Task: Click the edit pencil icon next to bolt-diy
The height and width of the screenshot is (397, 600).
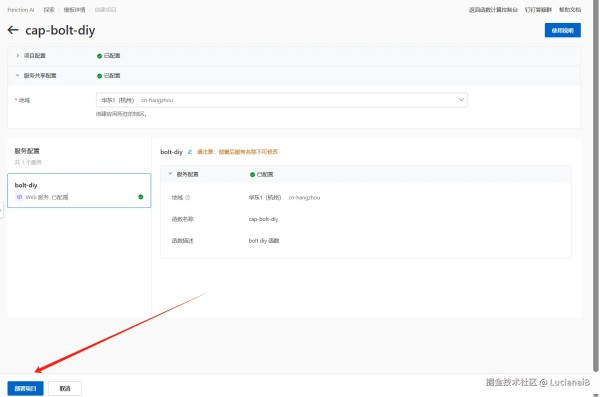Action: [190, 152]
